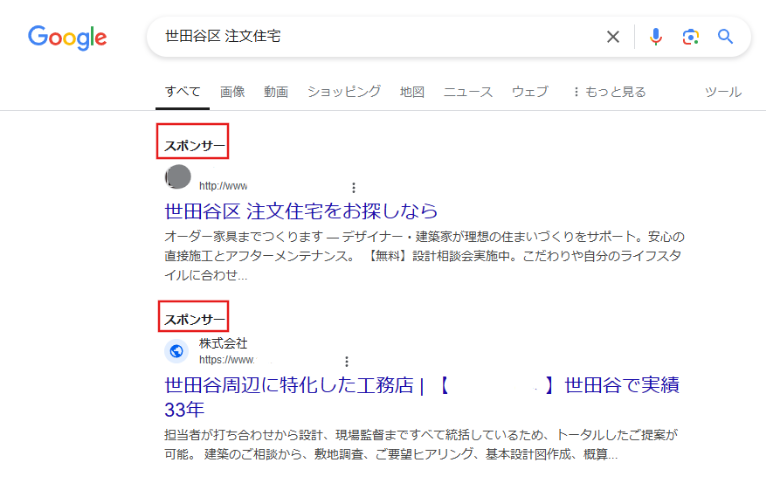Expand the もっと見る menu
The width and height of the screenshot is (766, 490).
tap(610, 92)
